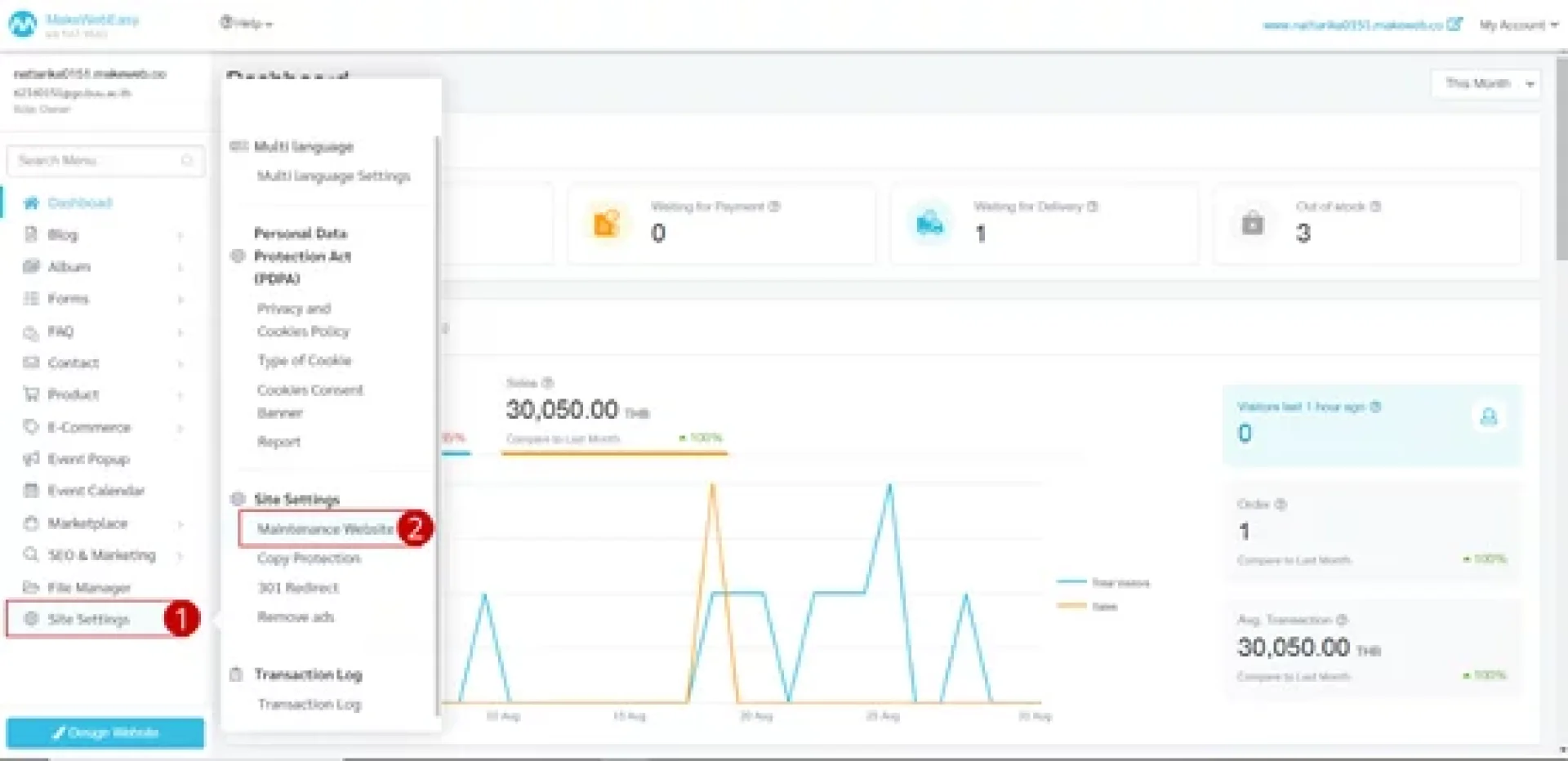The width and height of the screenshot is (1568, 761).
Task: Click the Dashboard home icon in sidebar
Action: (x=32, y=202)
